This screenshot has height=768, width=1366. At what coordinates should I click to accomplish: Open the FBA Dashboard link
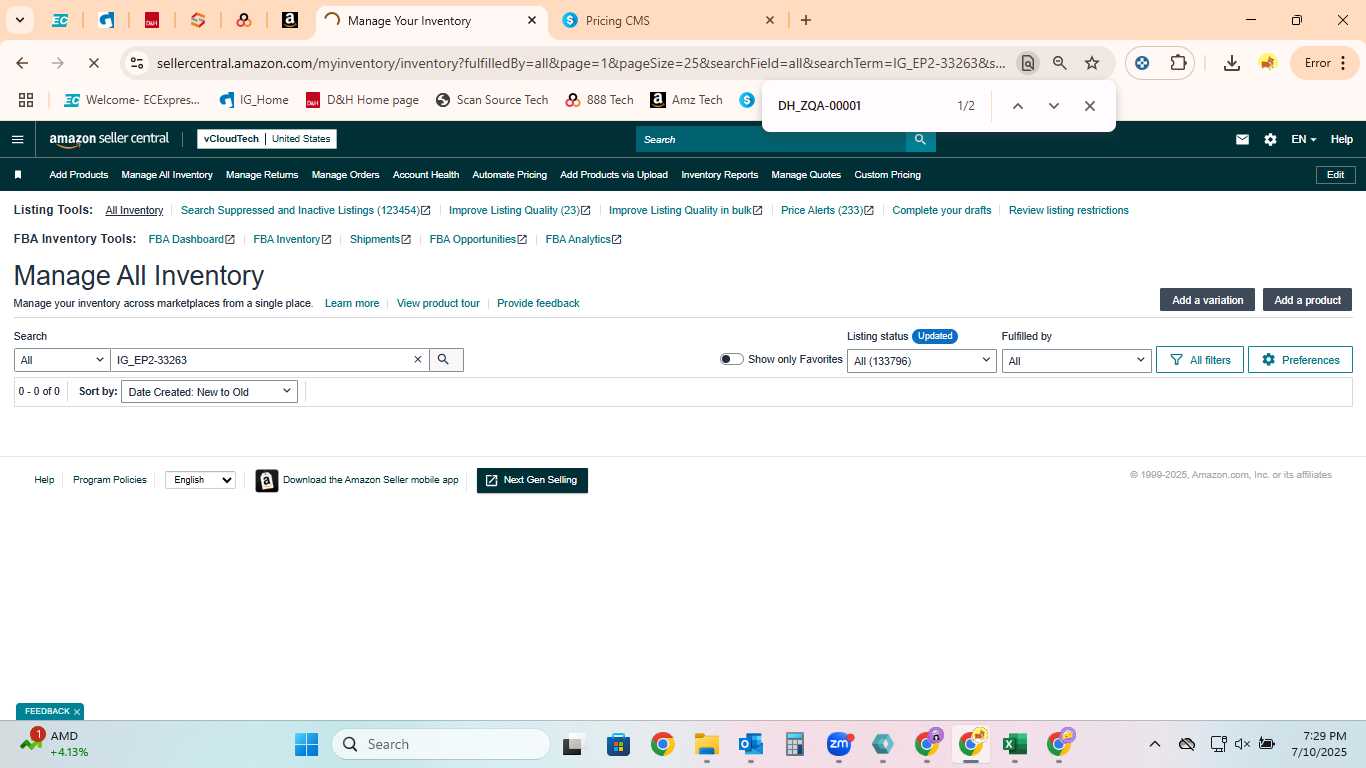coord(191,239)
